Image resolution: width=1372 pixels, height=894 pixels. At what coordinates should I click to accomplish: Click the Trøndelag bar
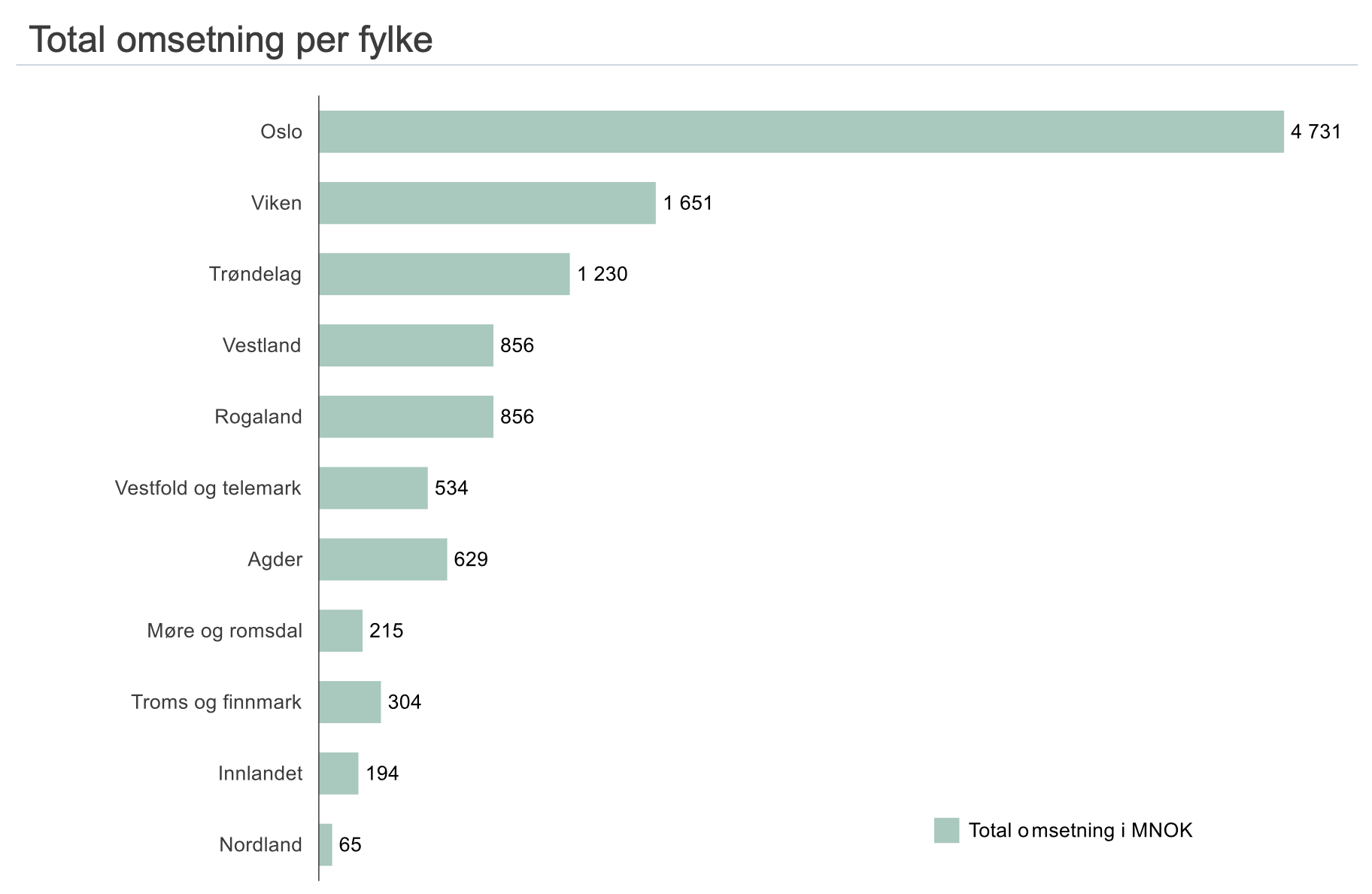[x=444, y=274]
